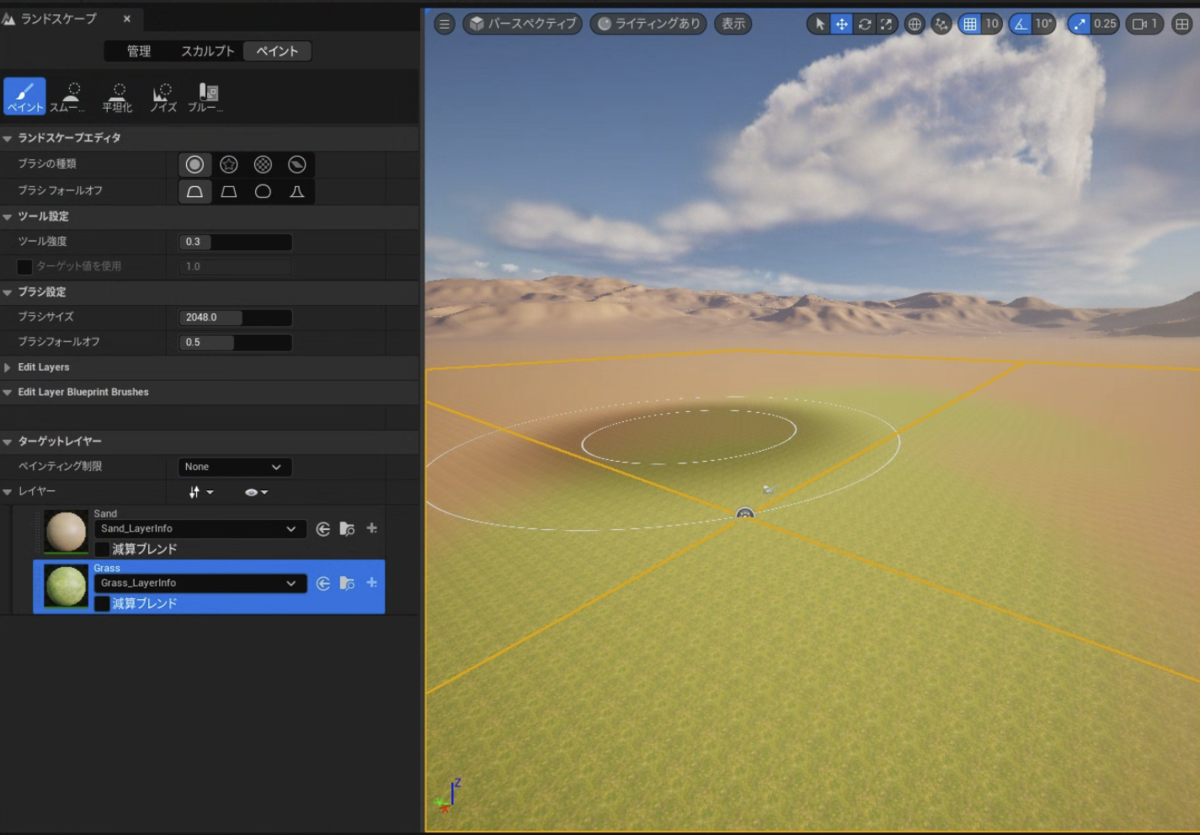Open the Grass_LayerInfo dropdown
Screen dimensions: 1200x835
coord(200,583)
